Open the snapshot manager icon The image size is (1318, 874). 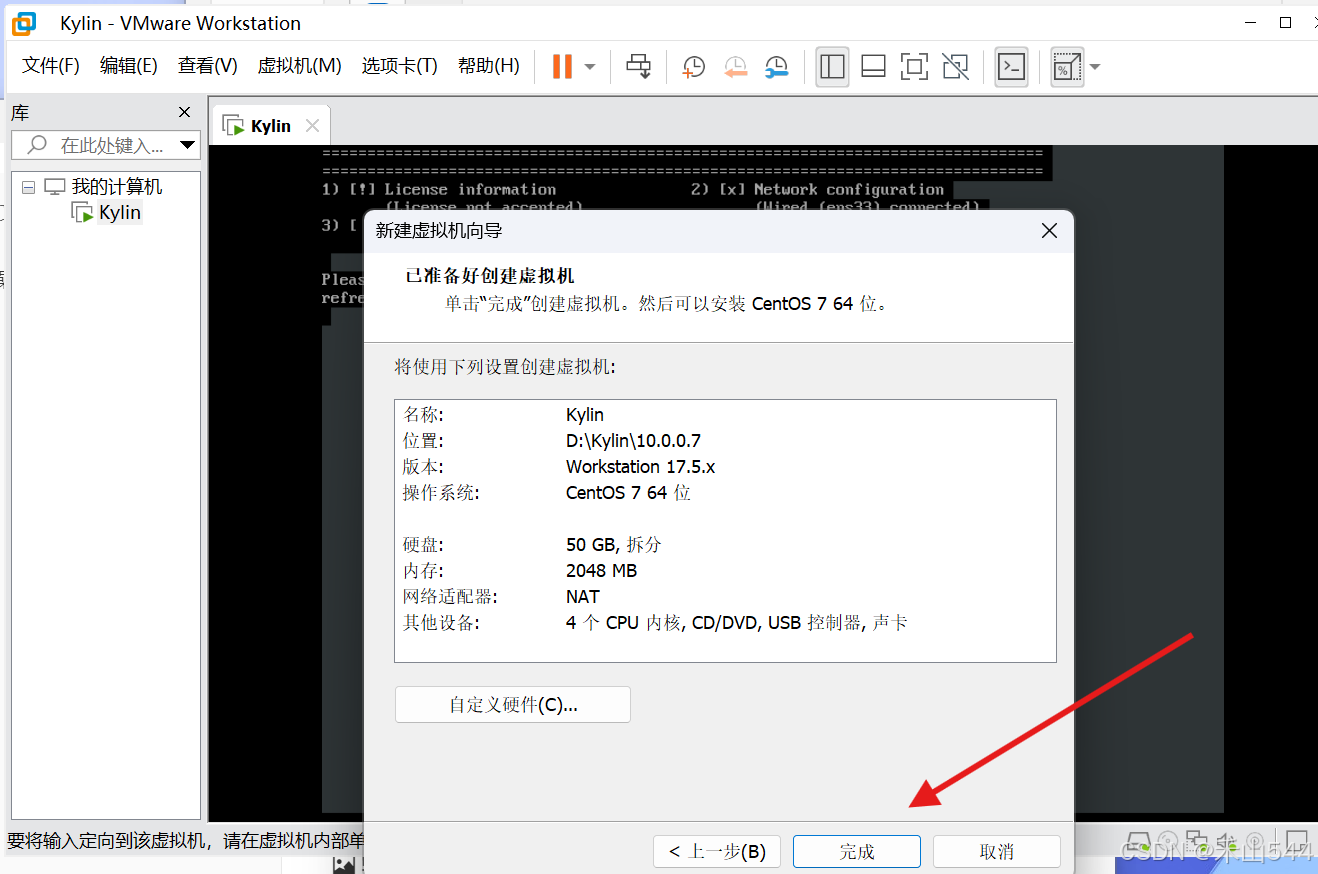click(777, 67)
